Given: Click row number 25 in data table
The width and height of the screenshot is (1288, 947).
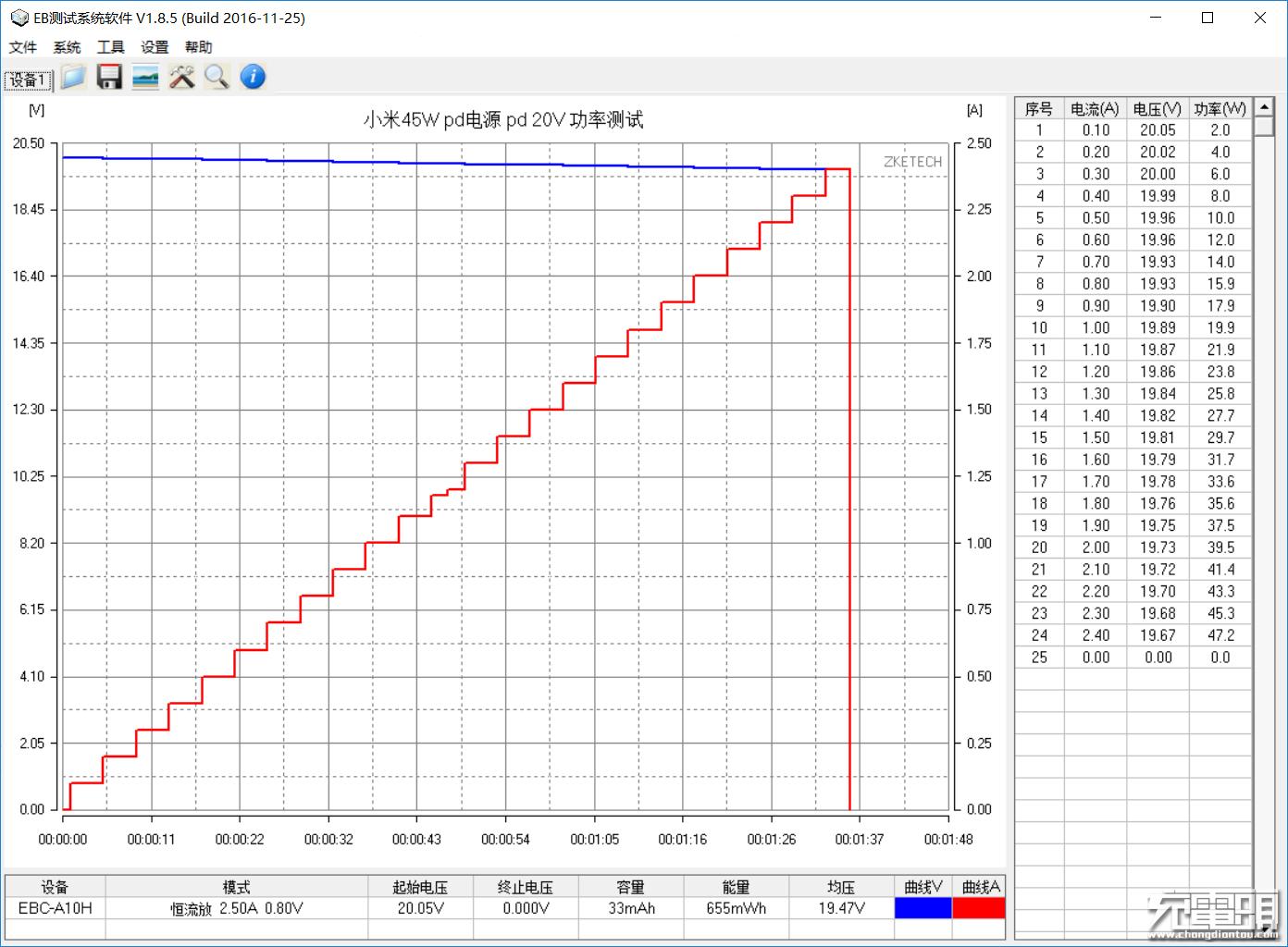Looking at the screenshot, I should pos(1039,658).
